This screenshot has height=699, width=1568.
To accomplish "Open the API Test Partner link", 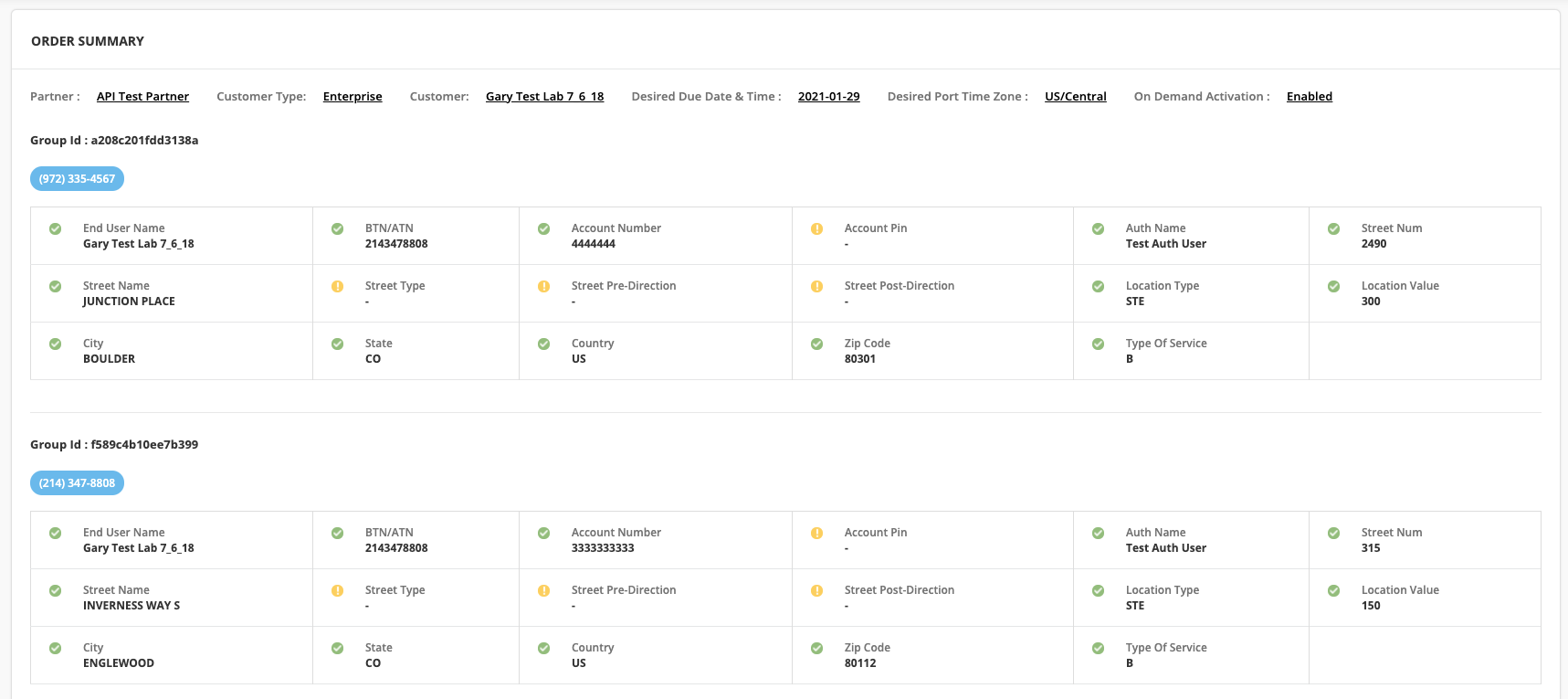I will [x=142, y=96].
